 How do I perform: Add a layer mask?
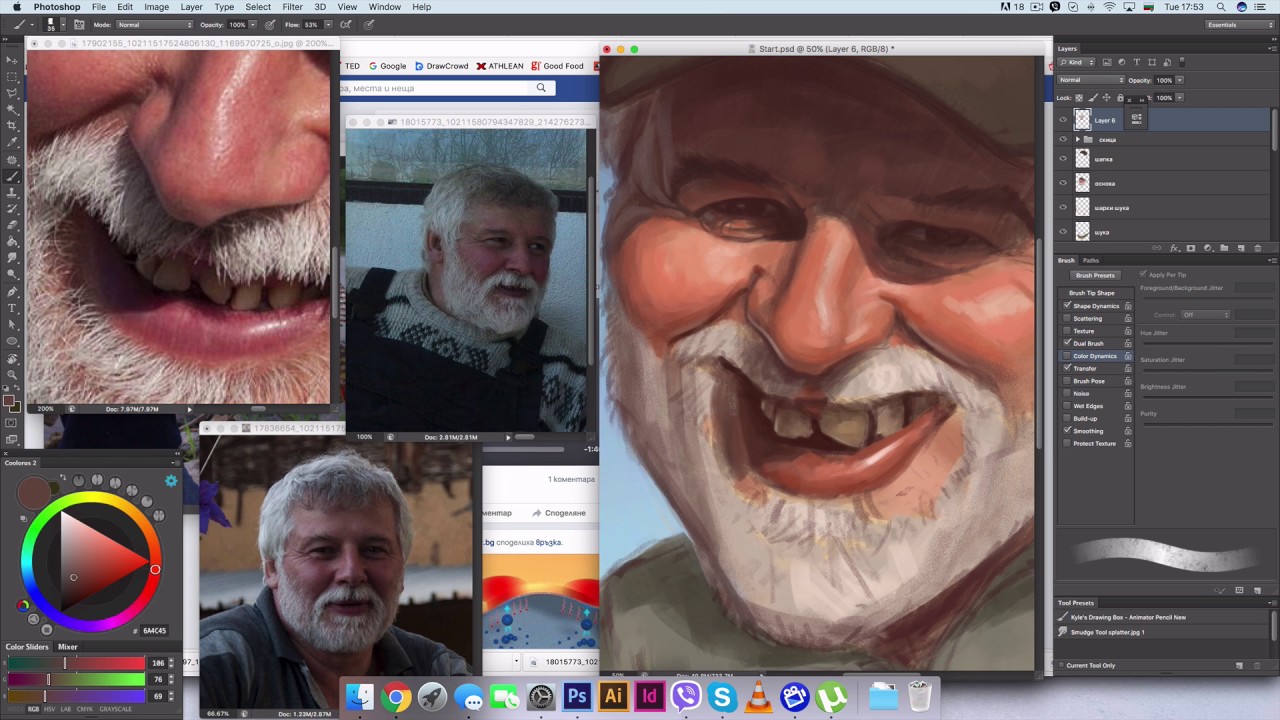(1190, 248)
